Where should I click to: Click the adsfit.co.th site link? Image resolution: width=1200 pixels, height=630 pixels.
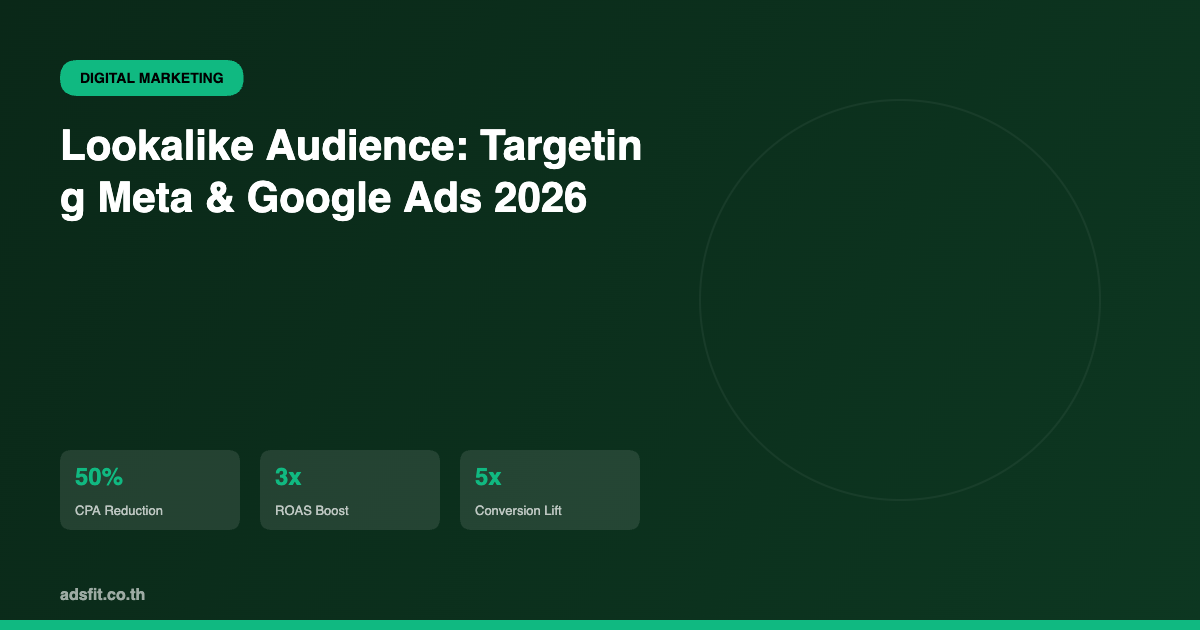[x=102, y=595]
